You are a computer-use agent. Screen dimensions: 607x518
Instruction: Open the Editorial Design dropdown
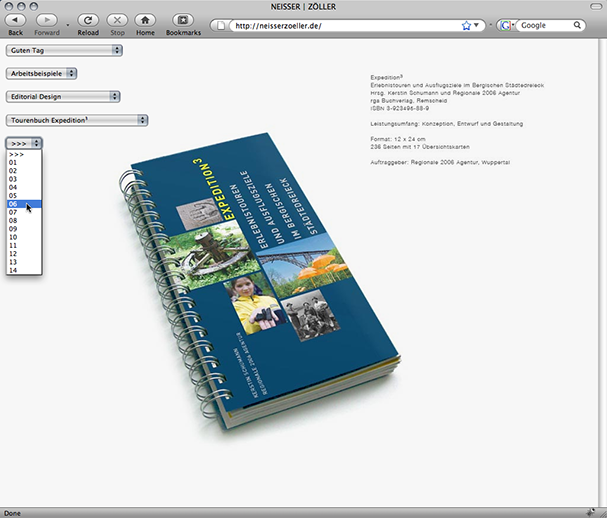tap(63, 97)
